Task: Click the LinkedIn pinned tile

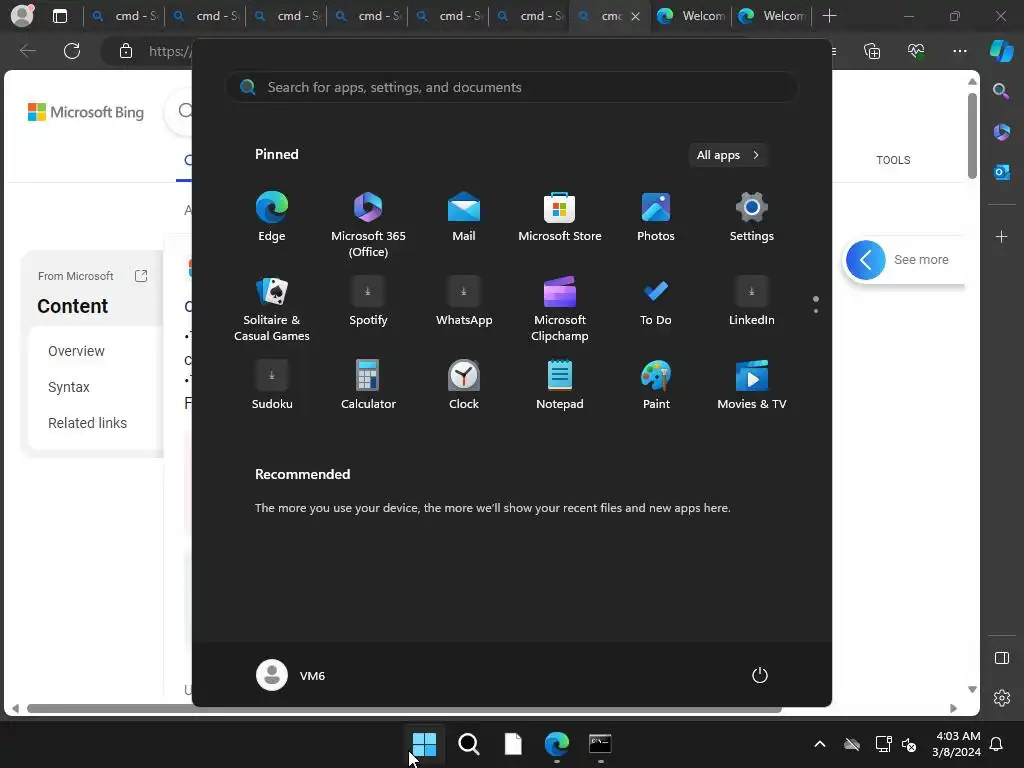Action: point(752,302)
